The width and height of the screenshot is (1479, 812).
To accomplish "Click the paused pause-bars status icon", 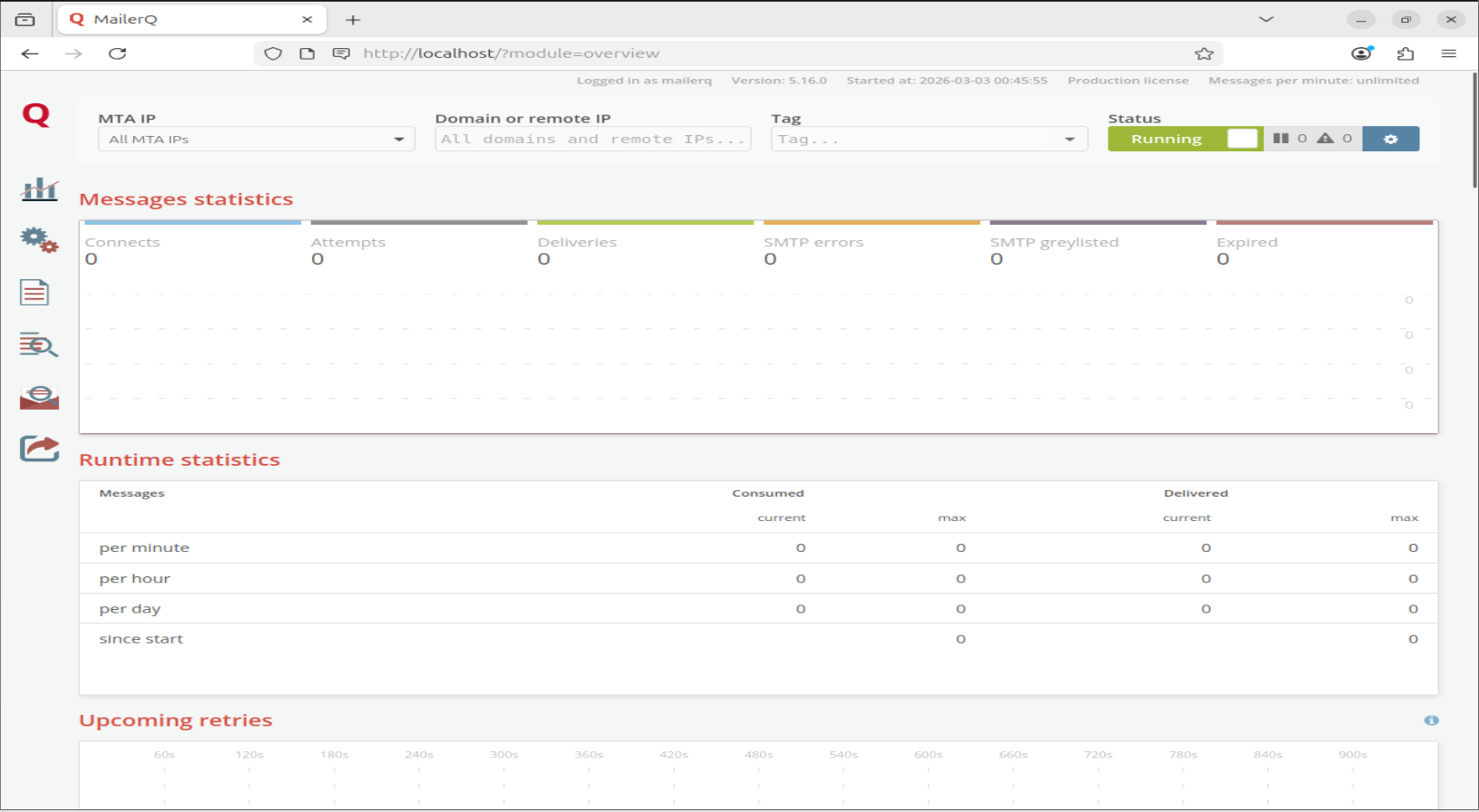I will [x=1280, y=139].
